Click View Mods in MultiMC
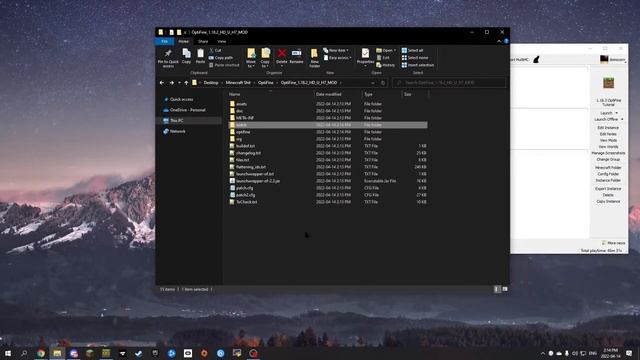This screenshot has width=640, height=360. click(x=608, y=140)
